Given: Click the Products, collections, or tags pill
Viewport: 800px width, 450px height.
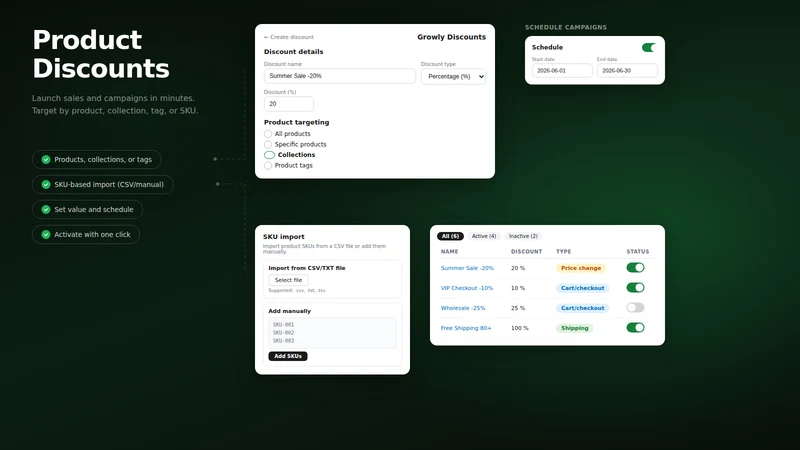Looking at the screenshot, I should coord(96,160).
